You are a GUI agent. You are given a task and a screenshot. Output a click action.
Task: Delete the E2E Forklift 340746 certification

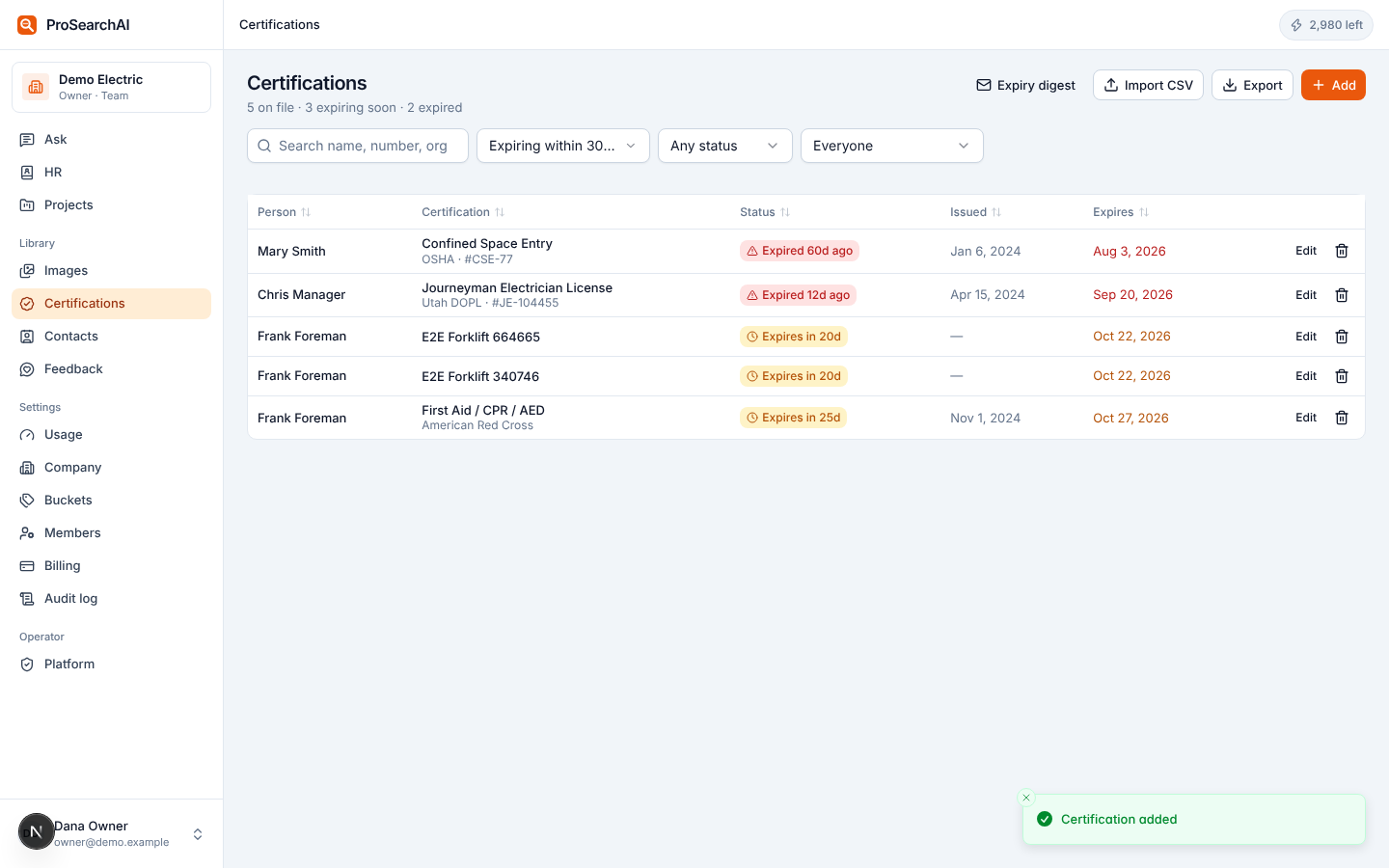(1341, 376)
